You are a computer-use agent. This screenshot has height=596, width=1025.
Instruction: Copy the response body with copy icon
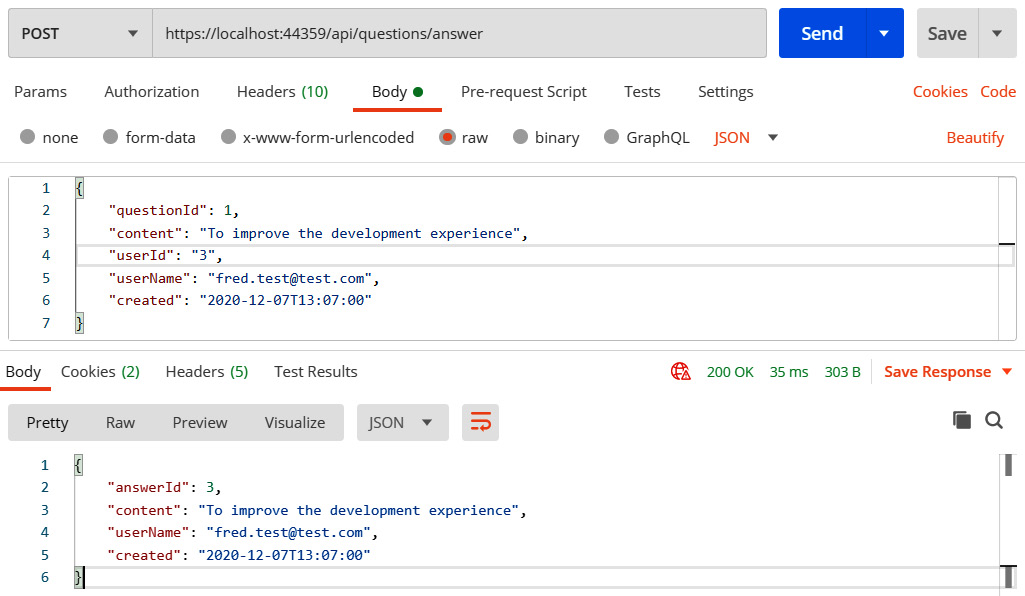962,421
